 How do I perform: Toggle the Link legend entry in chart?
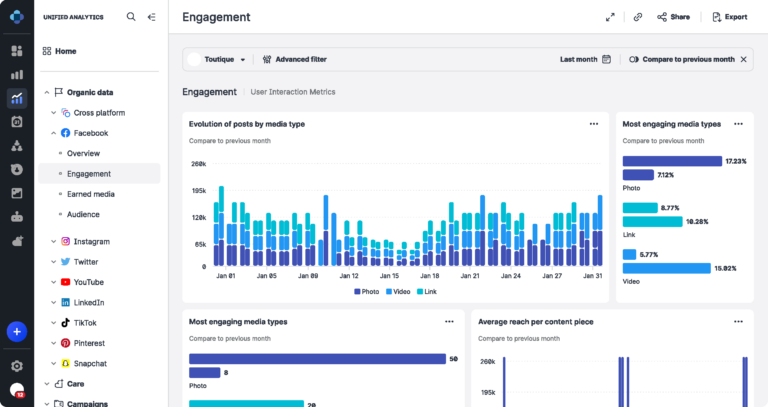tap(427, 291)
